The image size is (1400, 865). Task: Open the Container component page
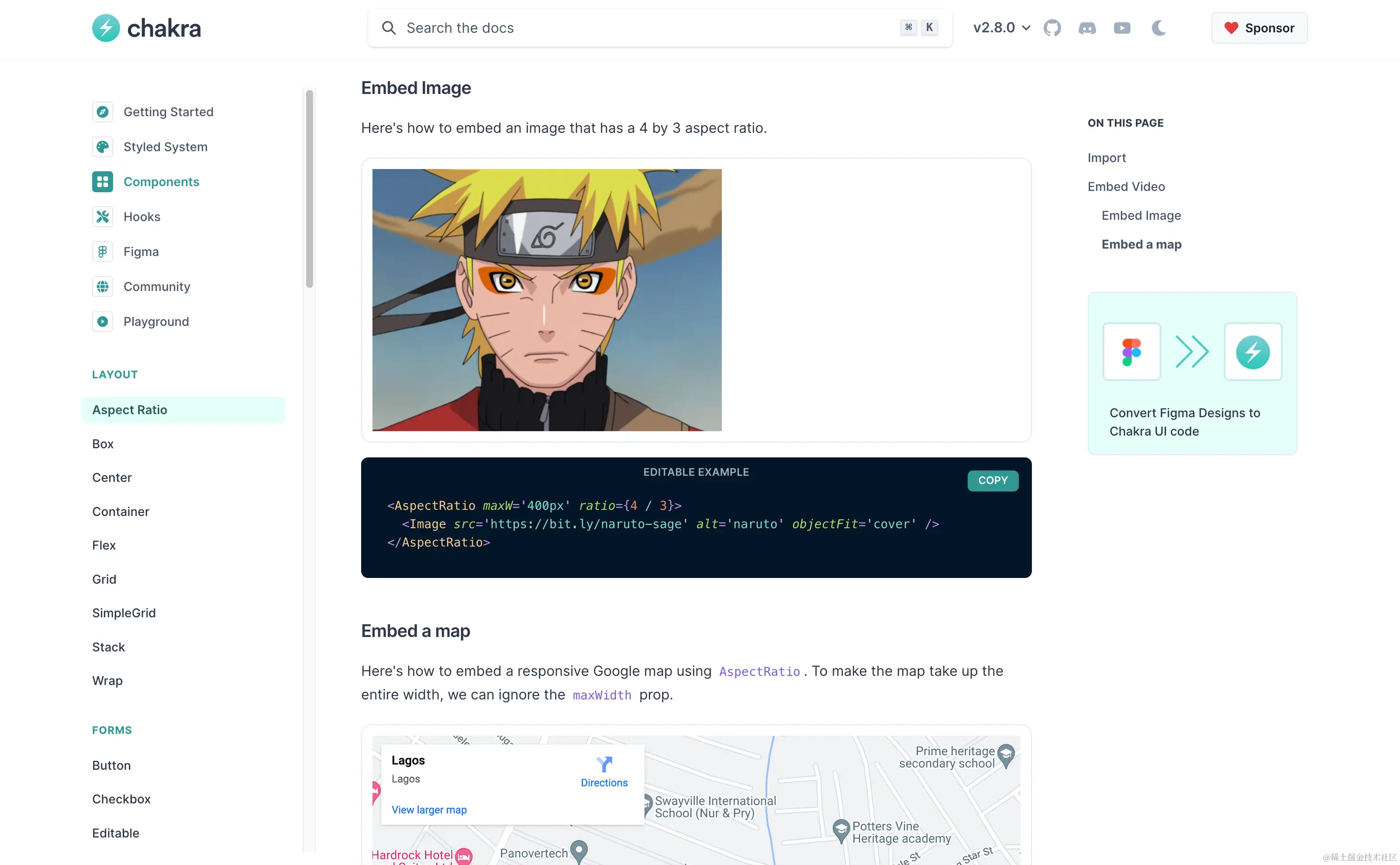[x=121, y=511]
